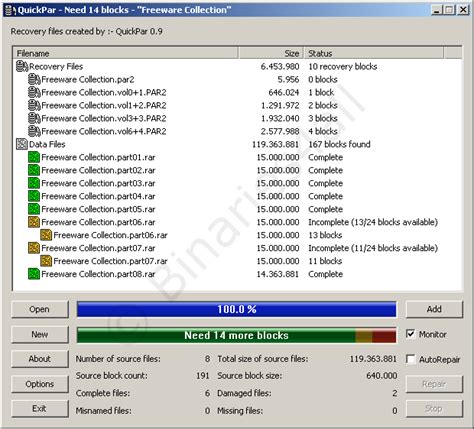Screen dimensions: 474x429
Task: Click yellow icon of the 13 blocks sub-row
Action: point(46,235)
